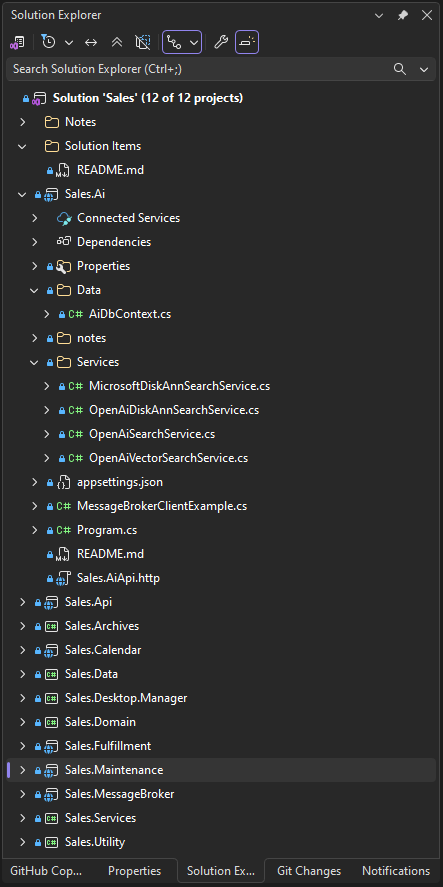Toggle the file nesting view button
The width and height of the screenshot is (443, 887).
point(175,42)
